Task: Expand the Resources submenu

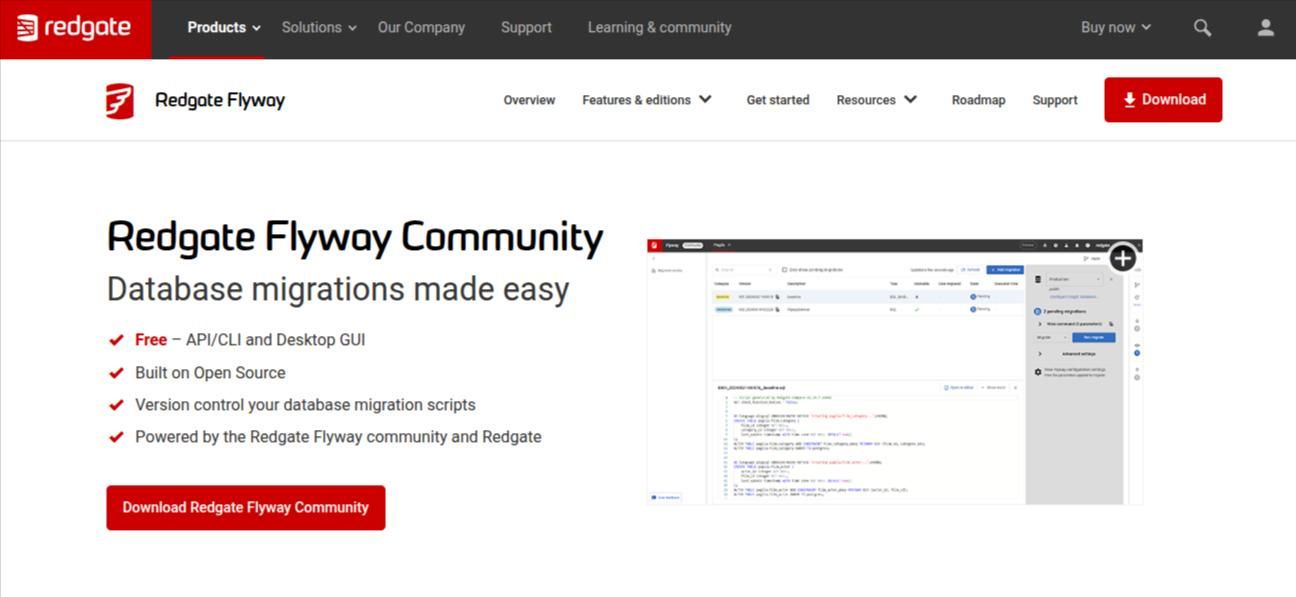Action: [877, 100]
